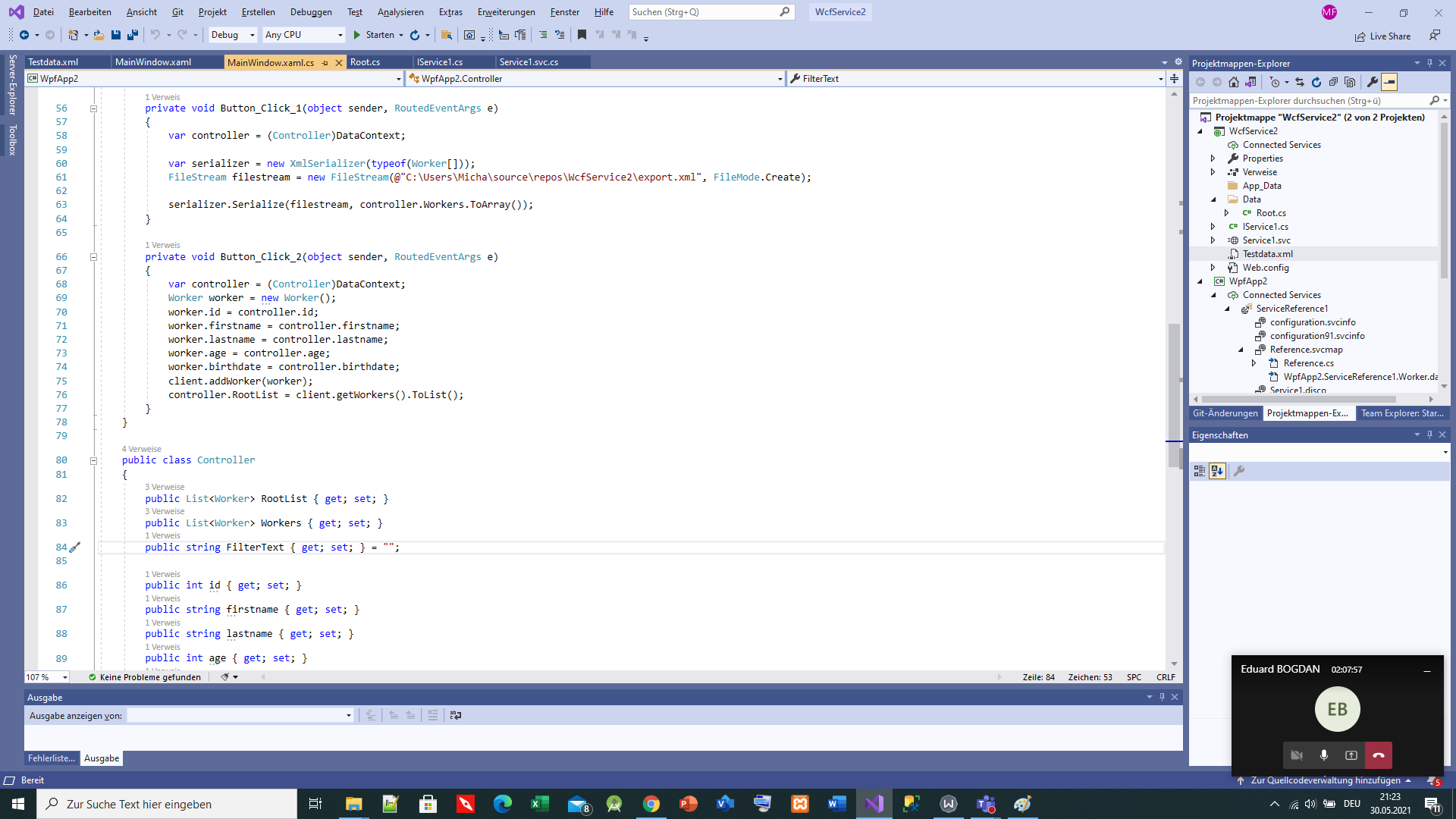Viewport: 1456px width, 819px height.
Task: Select the Undo icon in the toolbar
Action: pyautogui.click(x=154, y=35)
